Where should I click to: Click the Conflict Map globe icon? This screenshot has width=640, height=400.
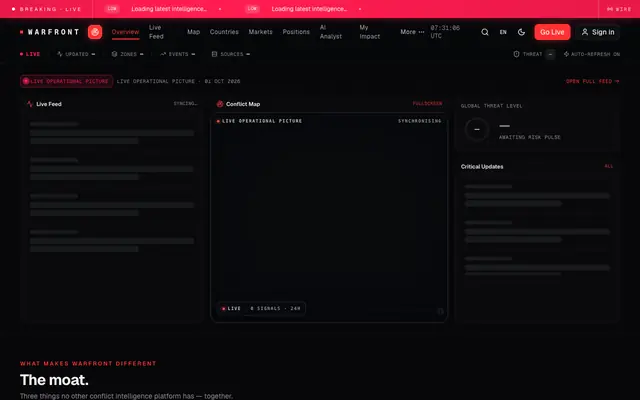point(220,104)
